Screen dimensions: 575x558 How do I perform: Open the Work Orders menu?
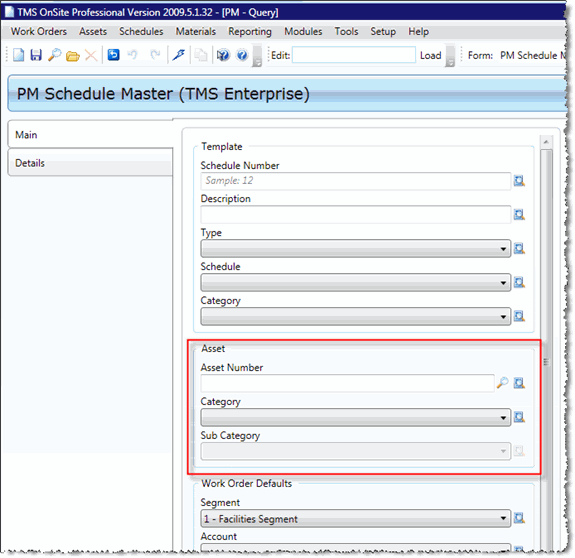tap(39, 32)
